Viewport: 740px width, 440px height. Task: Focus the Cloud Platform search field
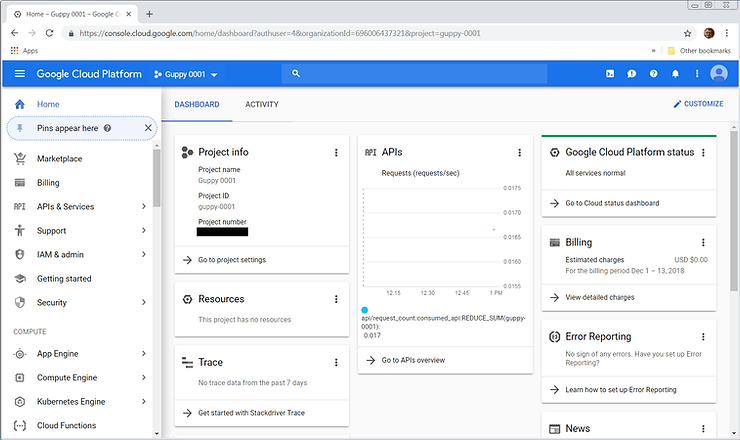(414, 74)
